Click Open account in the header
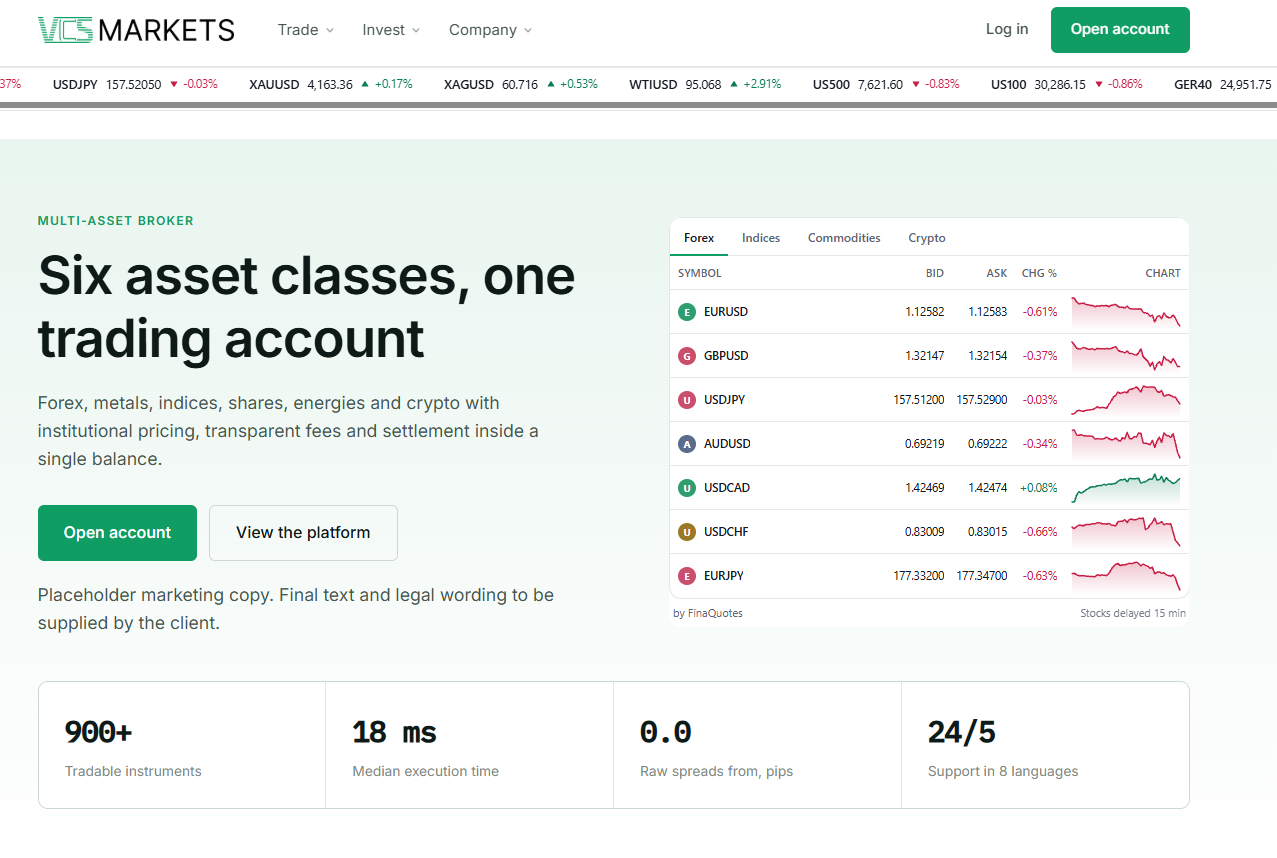The width and height of the screenshot is (1277, 858). [1120, 30]
